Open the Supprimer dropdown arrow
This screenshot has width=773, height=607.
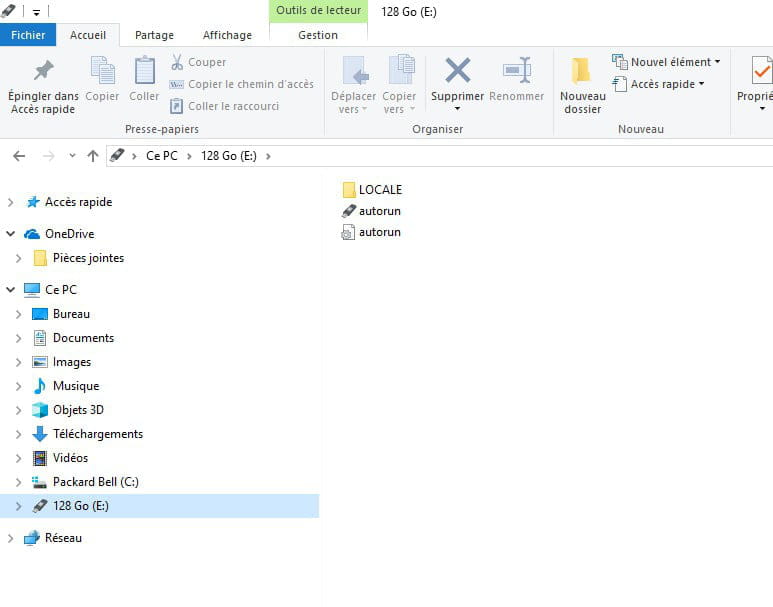pos(457,108)
